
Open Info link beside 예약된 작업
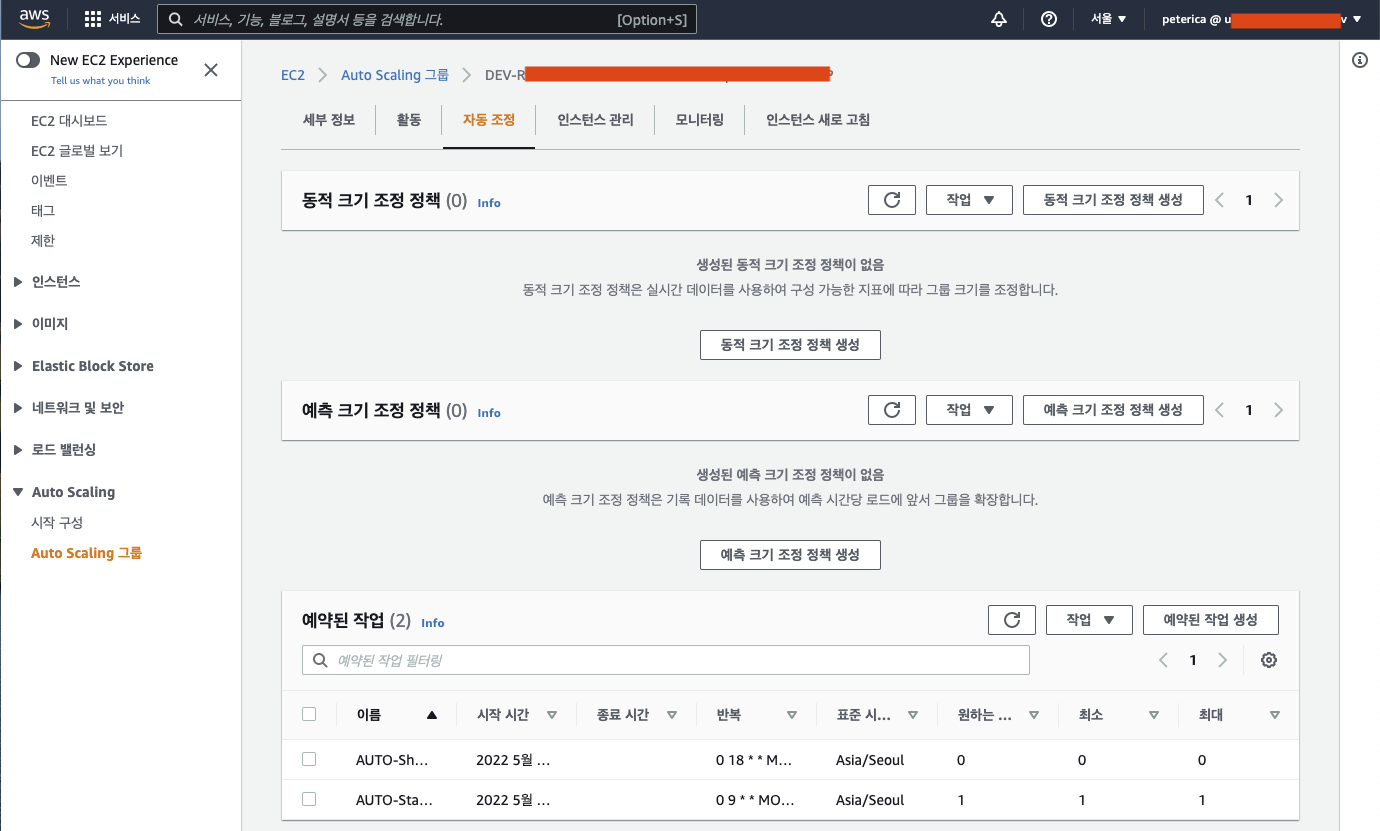tap(433, 623)
